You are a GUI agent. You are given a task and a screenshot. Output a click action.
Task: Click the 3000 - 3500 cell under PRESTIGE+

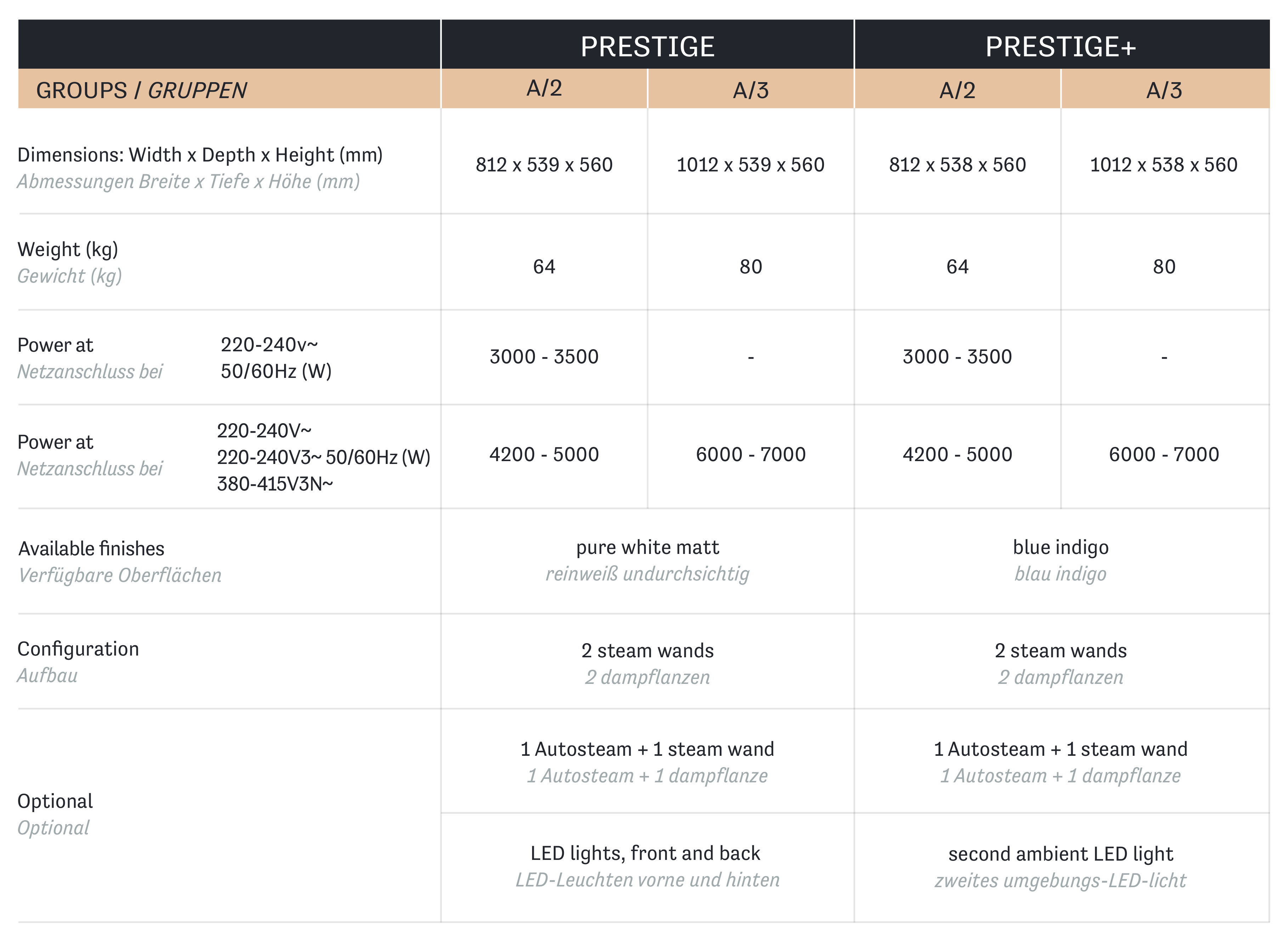957,357
